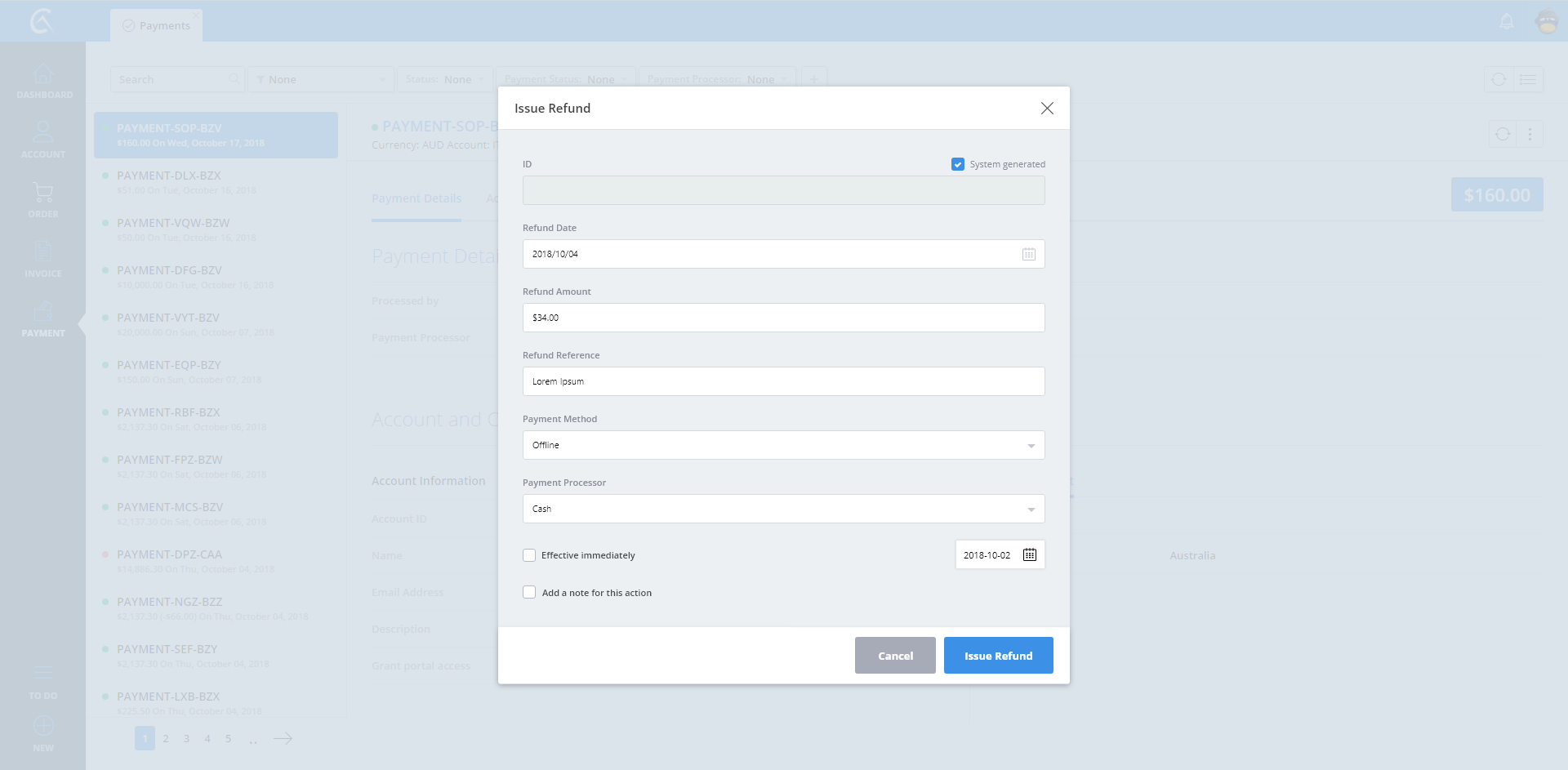The image size is (1568, 770).
Task: Select the Payment Details tab
Action: pyautogui.click(x=416, y=198)
